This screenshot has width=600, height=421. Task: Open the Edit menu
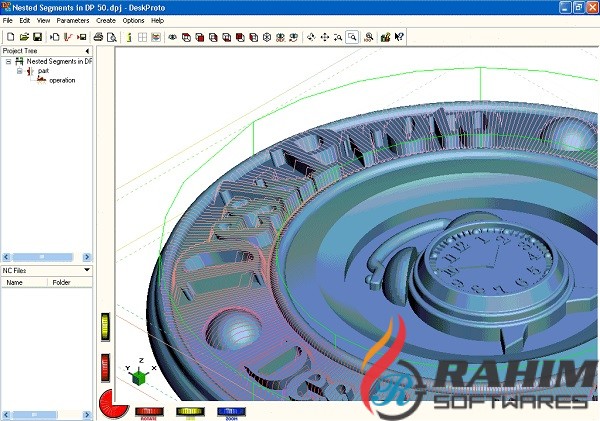24,21
